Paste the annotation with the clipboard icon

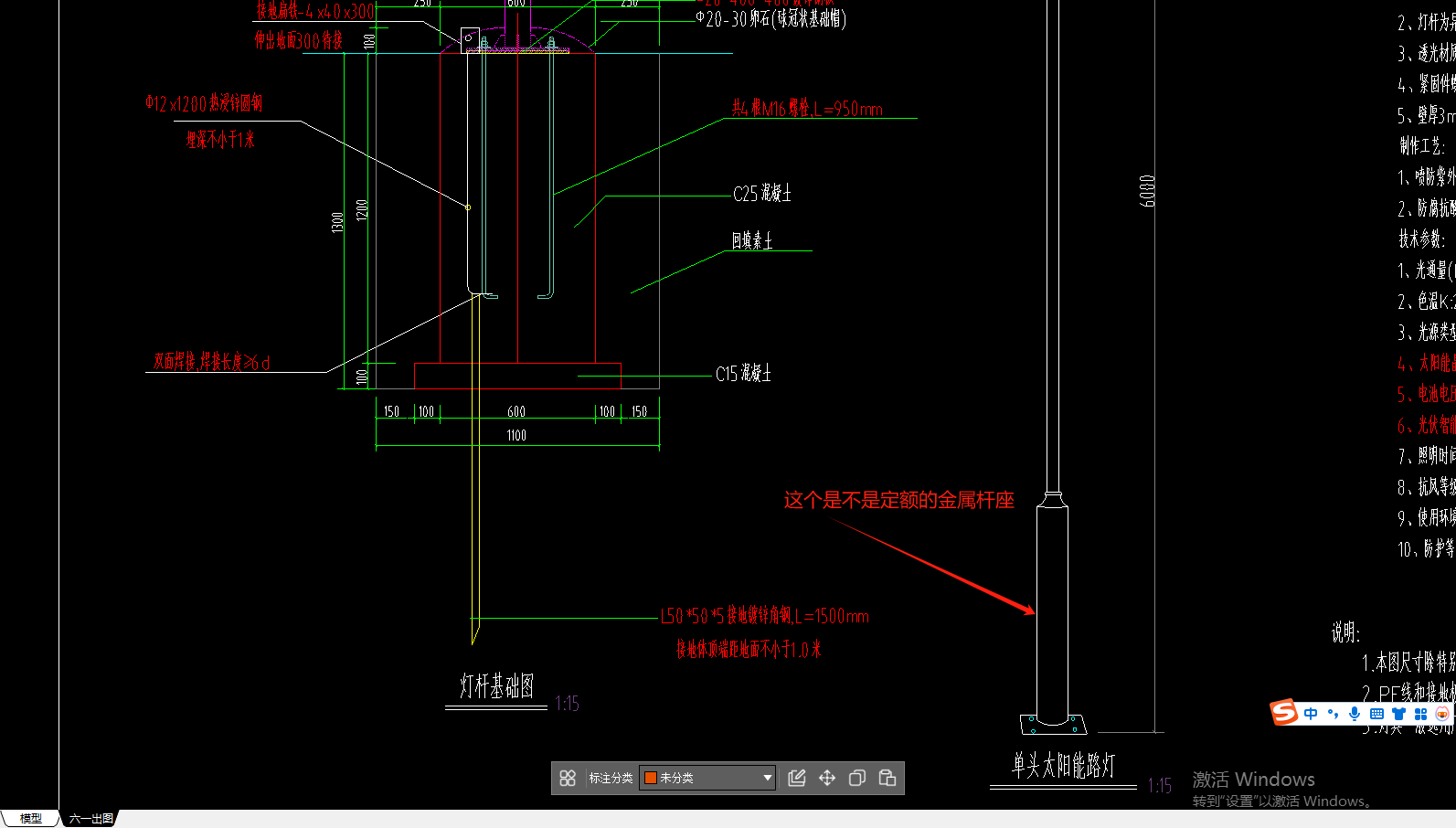pos(887,778)
